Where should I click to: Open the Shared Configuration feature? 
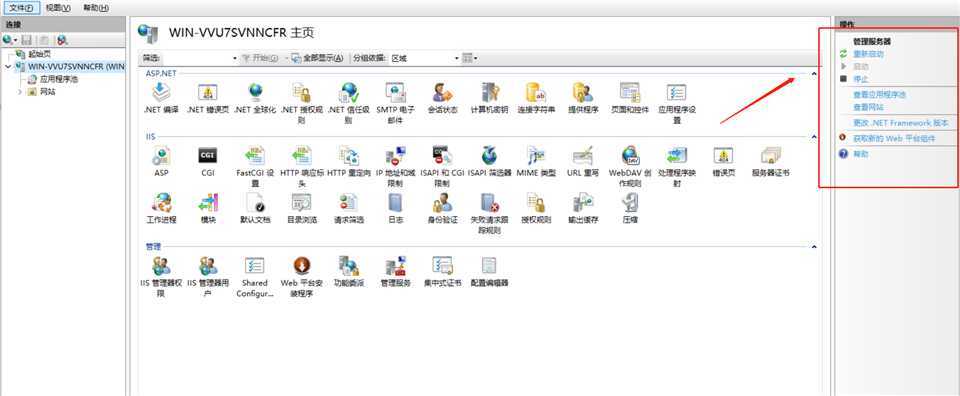255,276
